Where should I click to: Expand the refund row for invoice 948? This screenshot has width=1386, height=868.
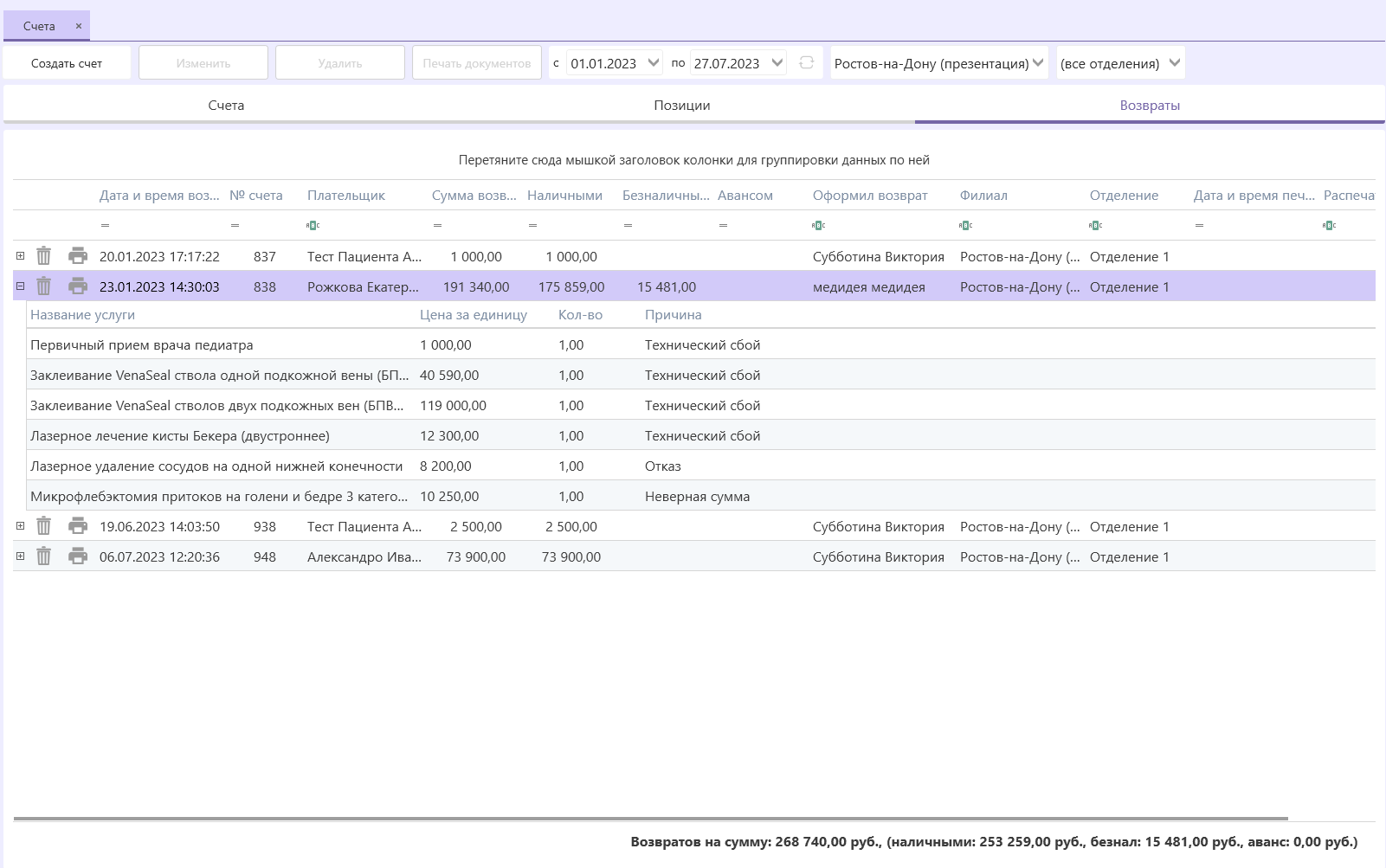[x=20, y=556]
